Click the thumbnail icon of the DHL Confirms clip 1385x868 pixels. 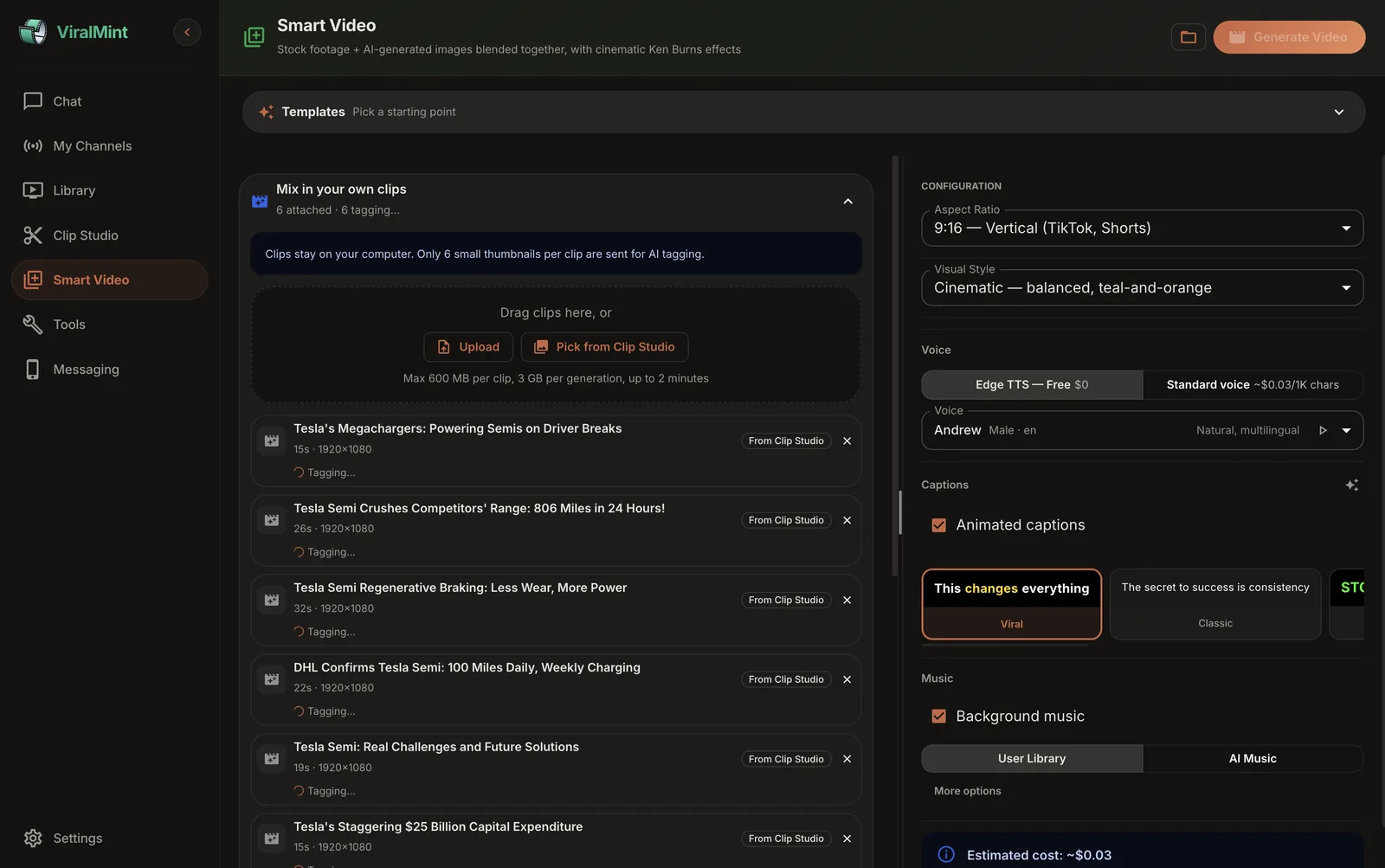click(x=272, y=680)
